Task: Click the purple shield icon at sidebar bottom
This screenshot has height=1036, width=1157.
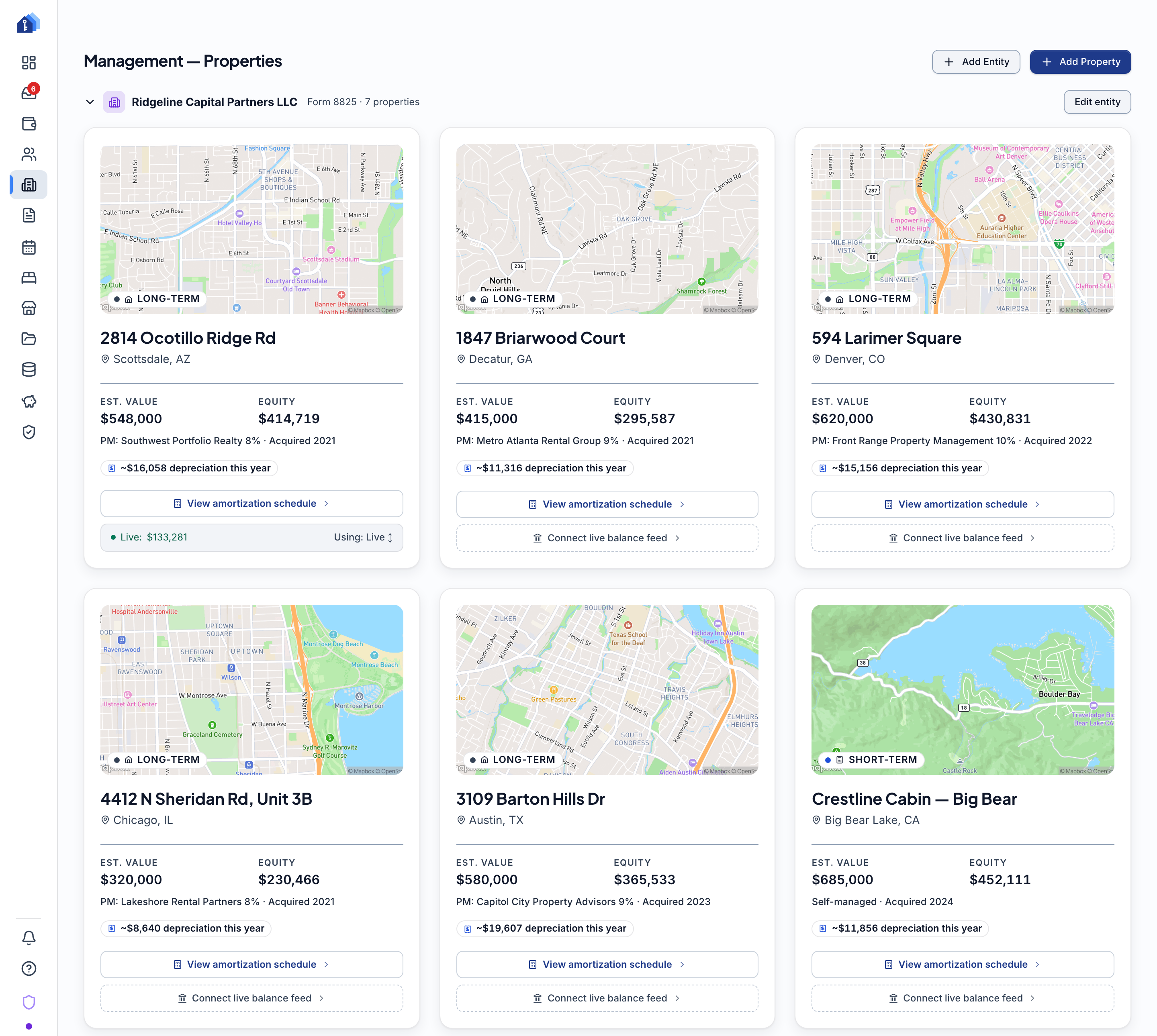Action: 29,1002
